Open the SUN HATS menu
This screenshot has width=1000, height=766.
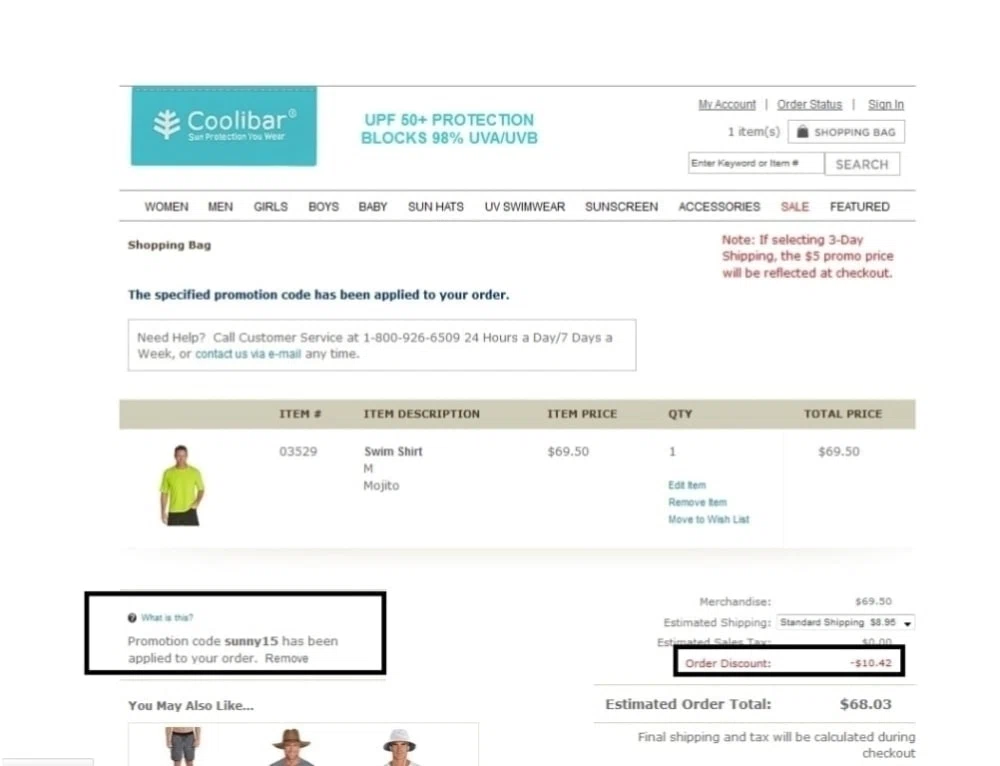tap(436, 207)
